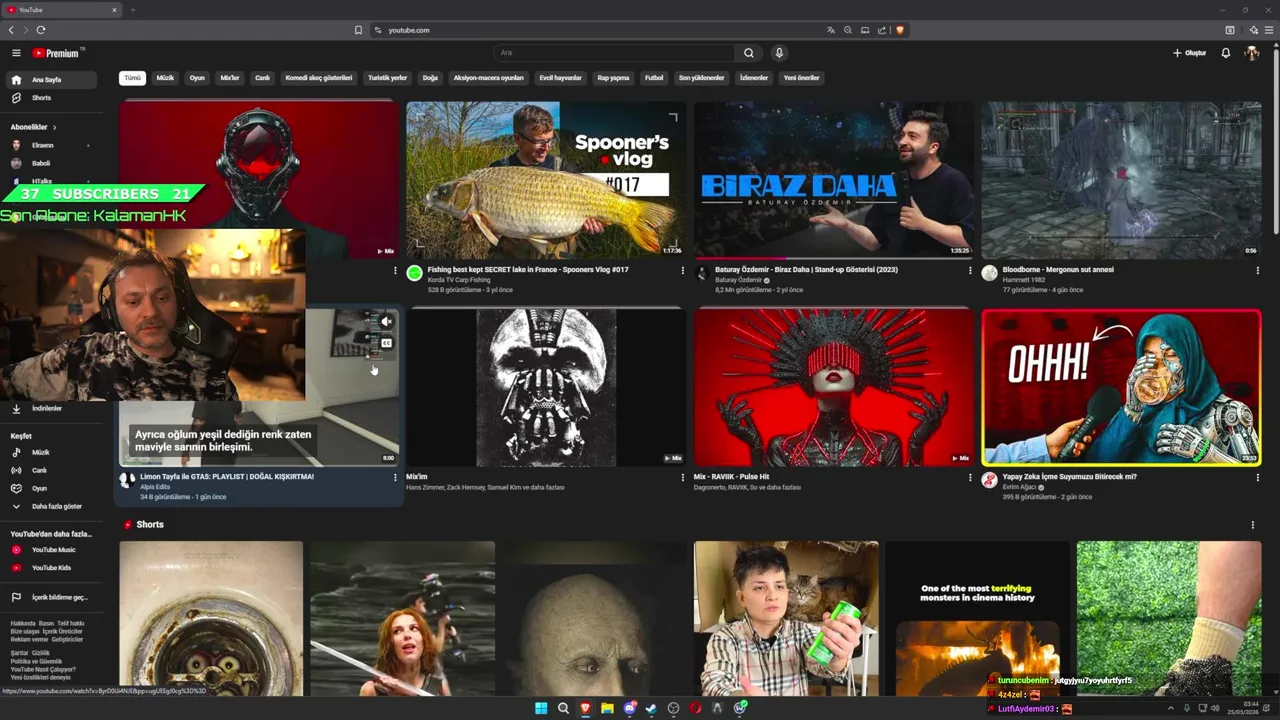Open a new browser tab
Image resolution: width=1280 pixels, height=720 pixels.
click(132, 10)
